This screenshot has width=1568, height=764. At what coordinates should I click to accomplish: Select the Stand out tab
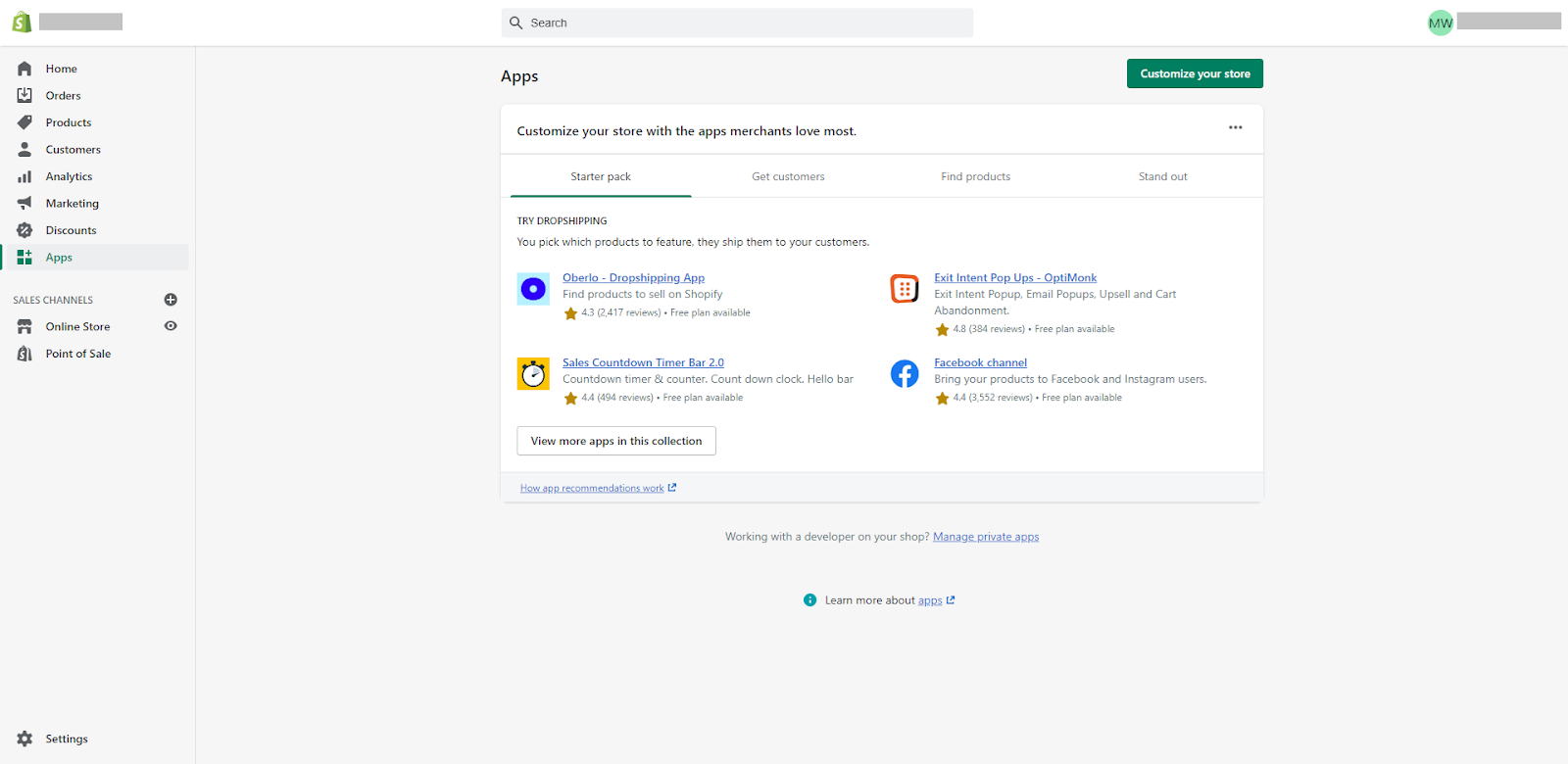[1162, 177]
